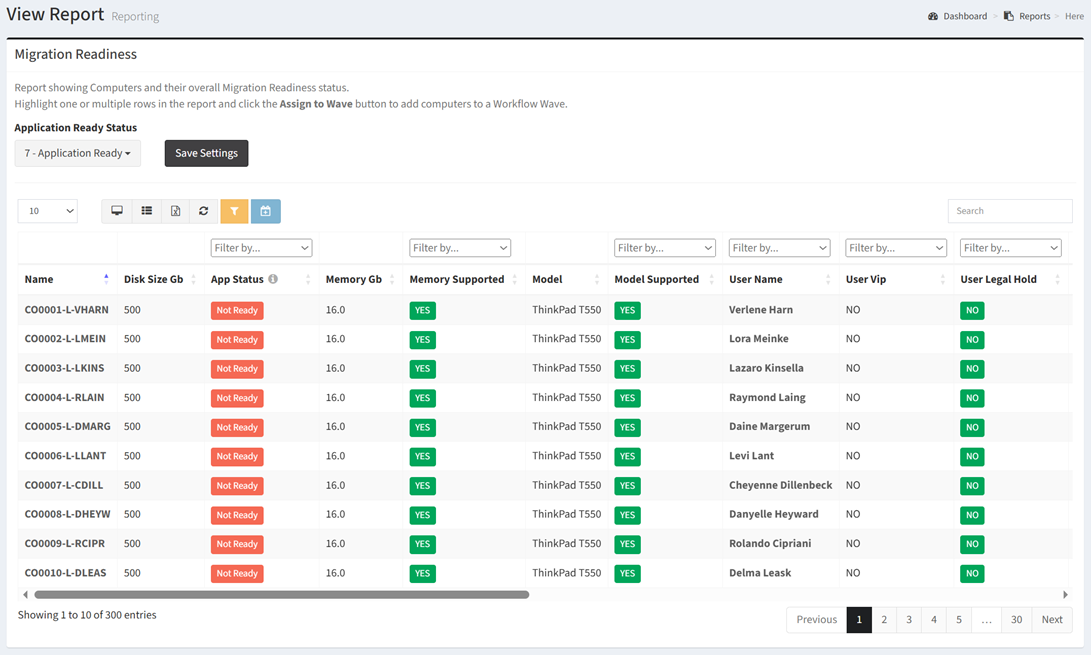This screenshot has width=1091, height=655.
Task: Go to the Next page of results
Action: tap(1051, 620)
